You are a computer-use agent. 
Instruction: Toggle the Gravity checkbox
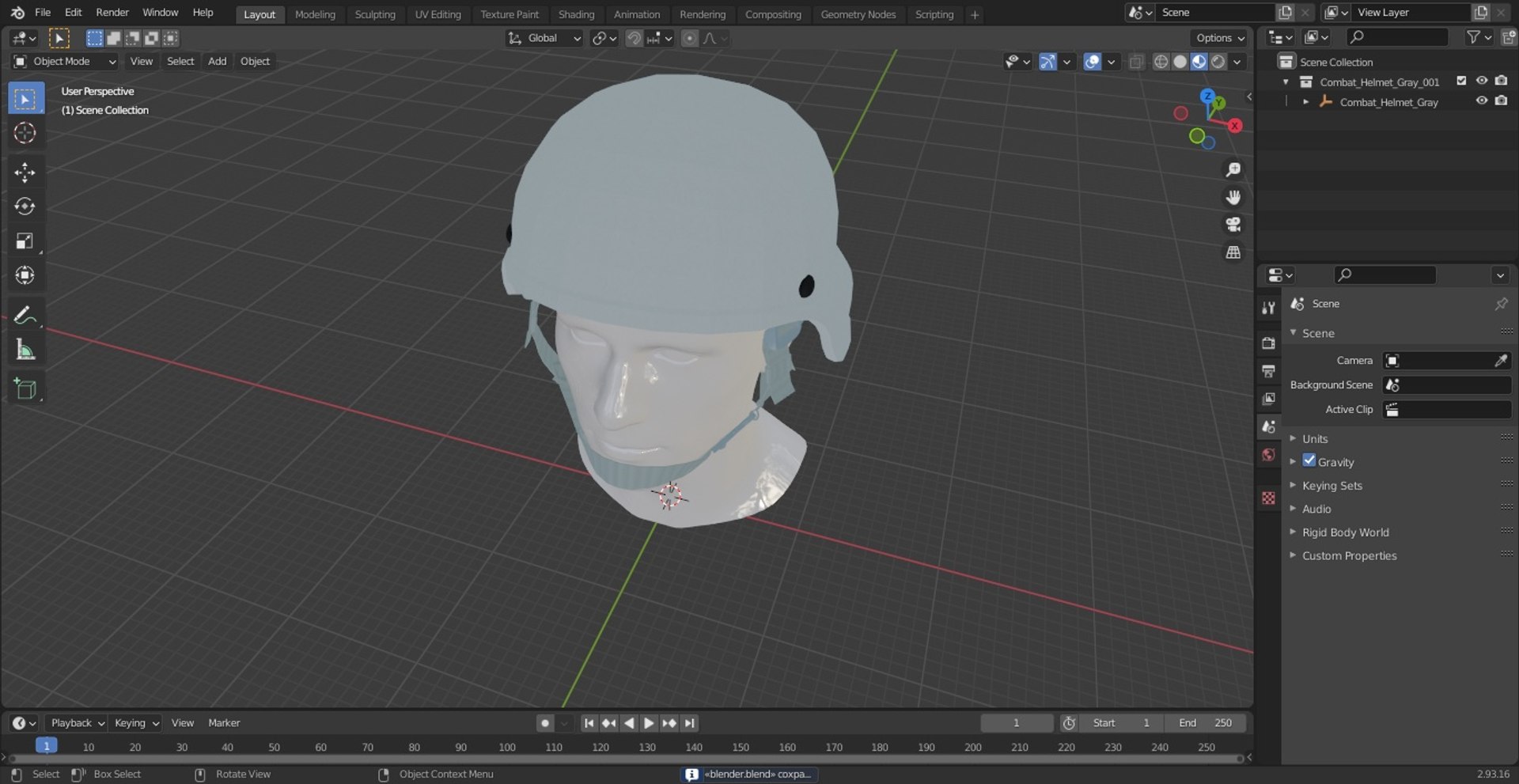pyautogui.click(x=1309, y=460)
